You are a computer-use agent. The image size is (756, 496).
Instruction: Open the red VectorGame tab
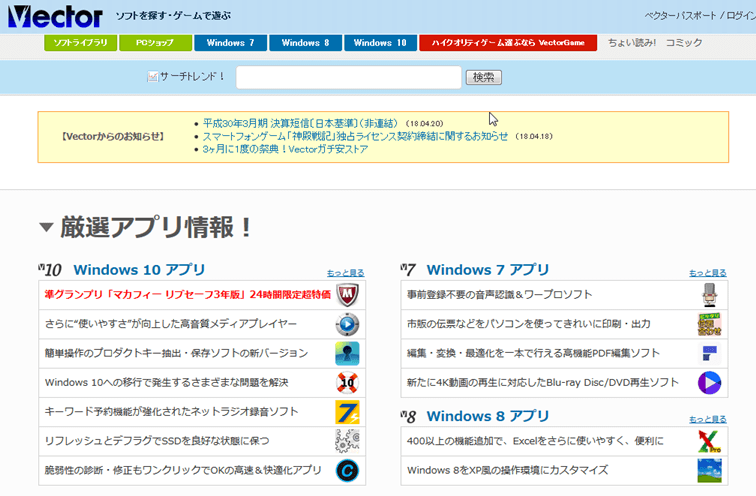508,42
